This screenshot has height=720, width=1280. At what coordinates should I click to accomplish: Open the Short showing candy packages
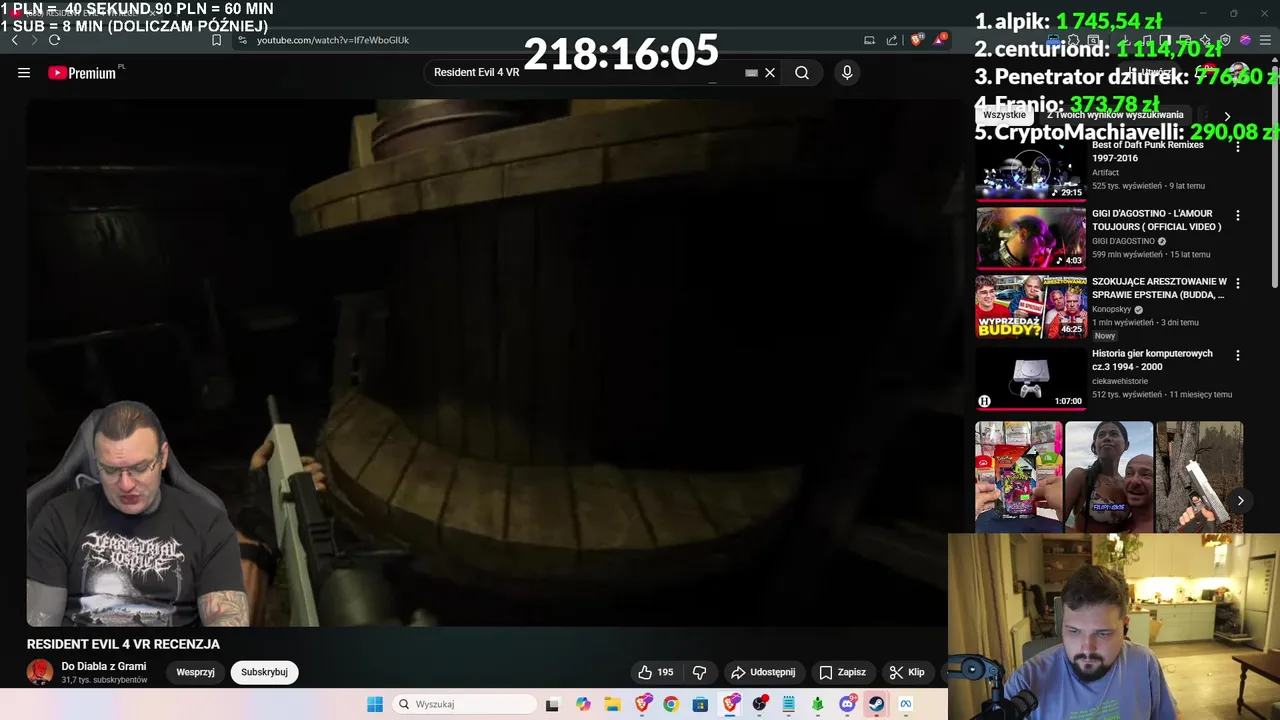click(1018, 477)
